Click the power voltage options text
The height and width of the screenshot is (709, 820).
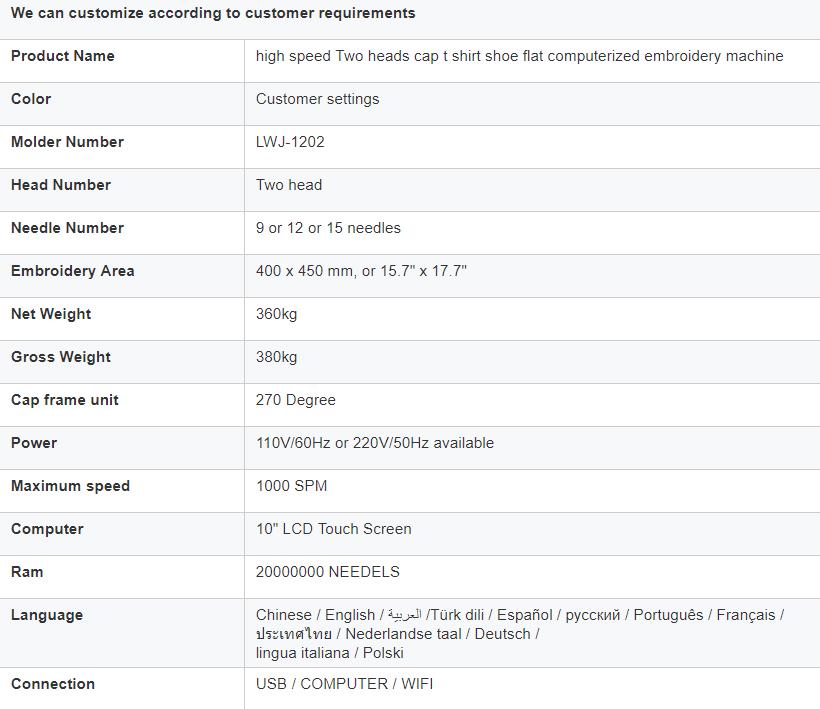(374, 443)
